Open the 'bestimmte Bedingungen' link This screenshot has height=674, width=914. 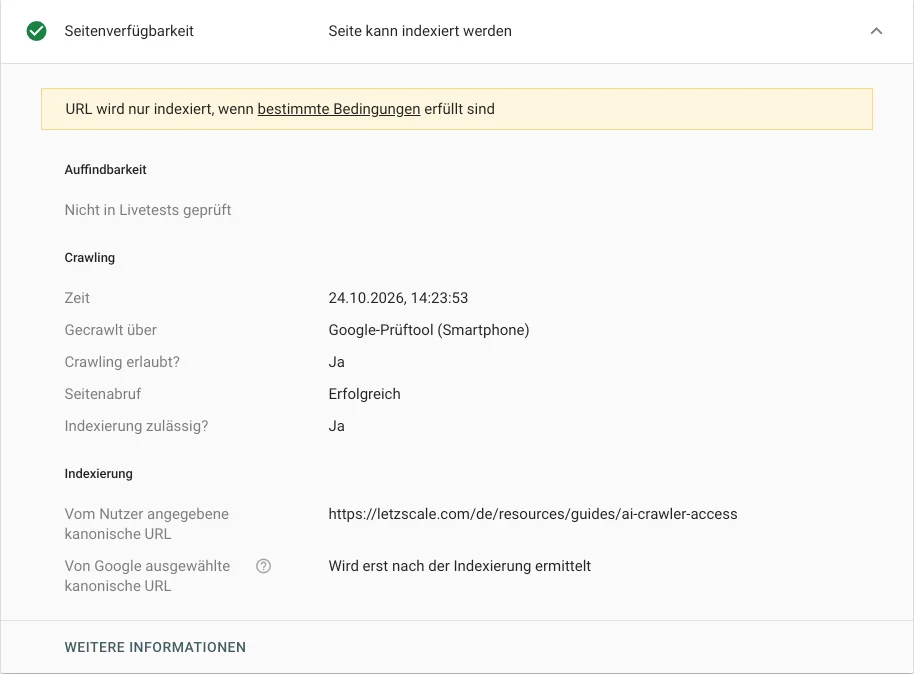[x=339, y=109]
